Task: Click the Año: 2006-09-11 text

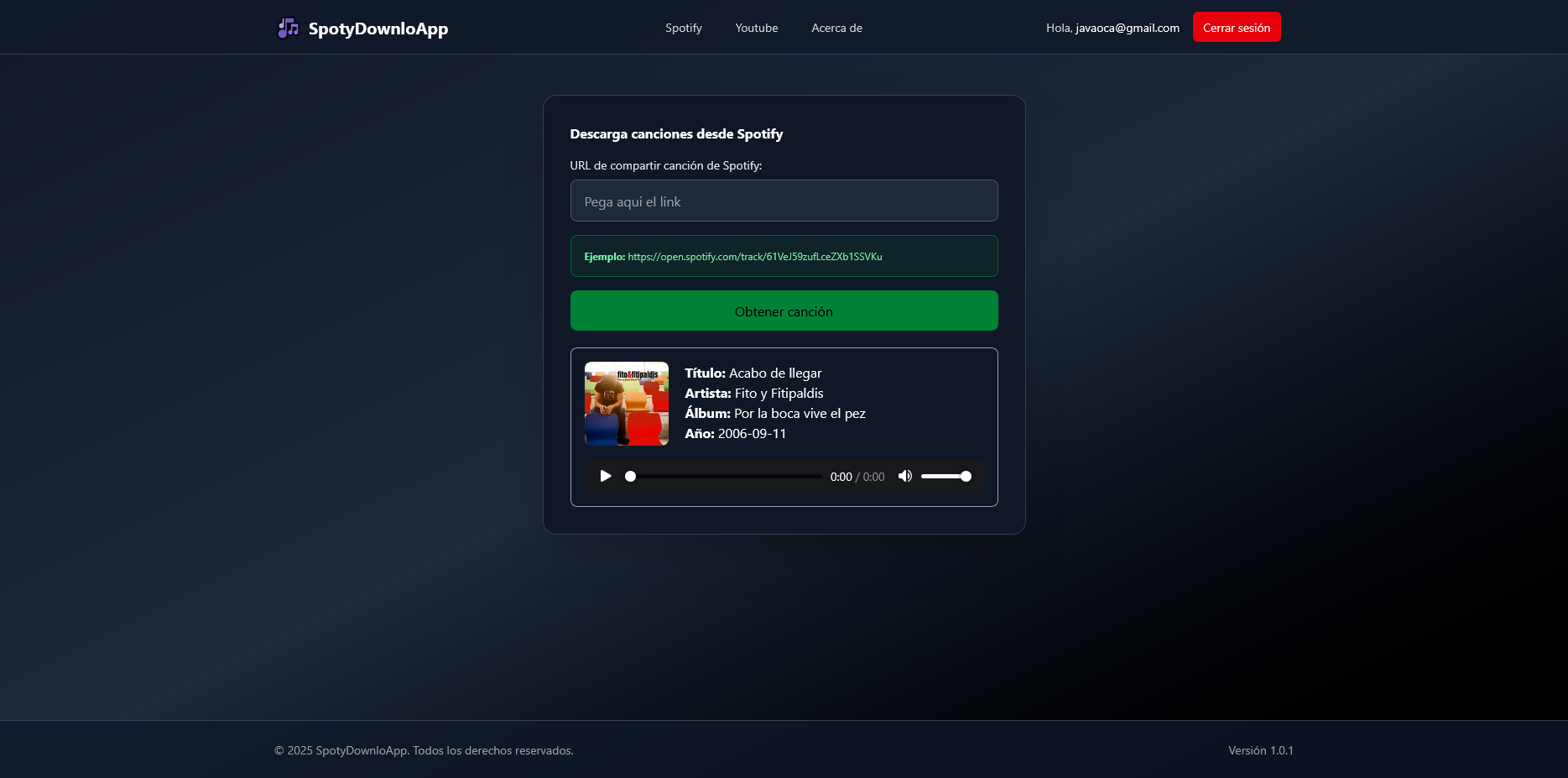Action: coord(736,433)
